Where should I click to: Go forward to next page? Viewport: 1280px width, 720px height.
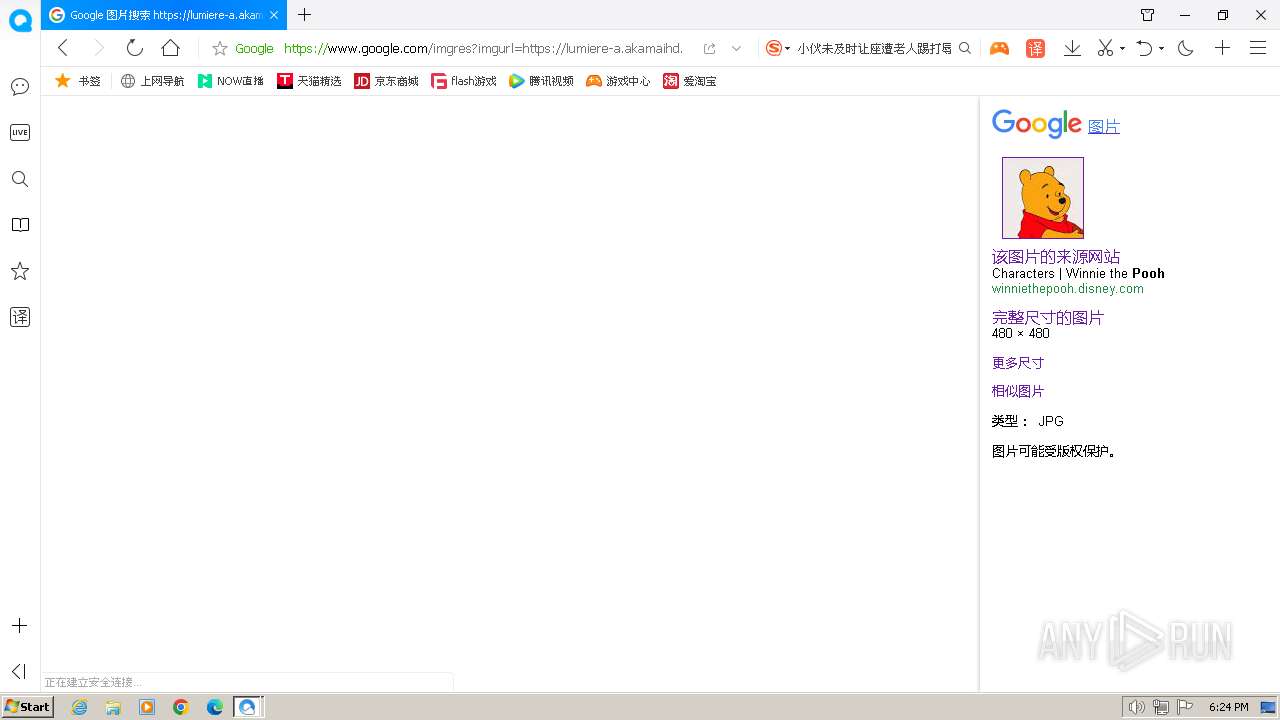[x=98, y=48]
